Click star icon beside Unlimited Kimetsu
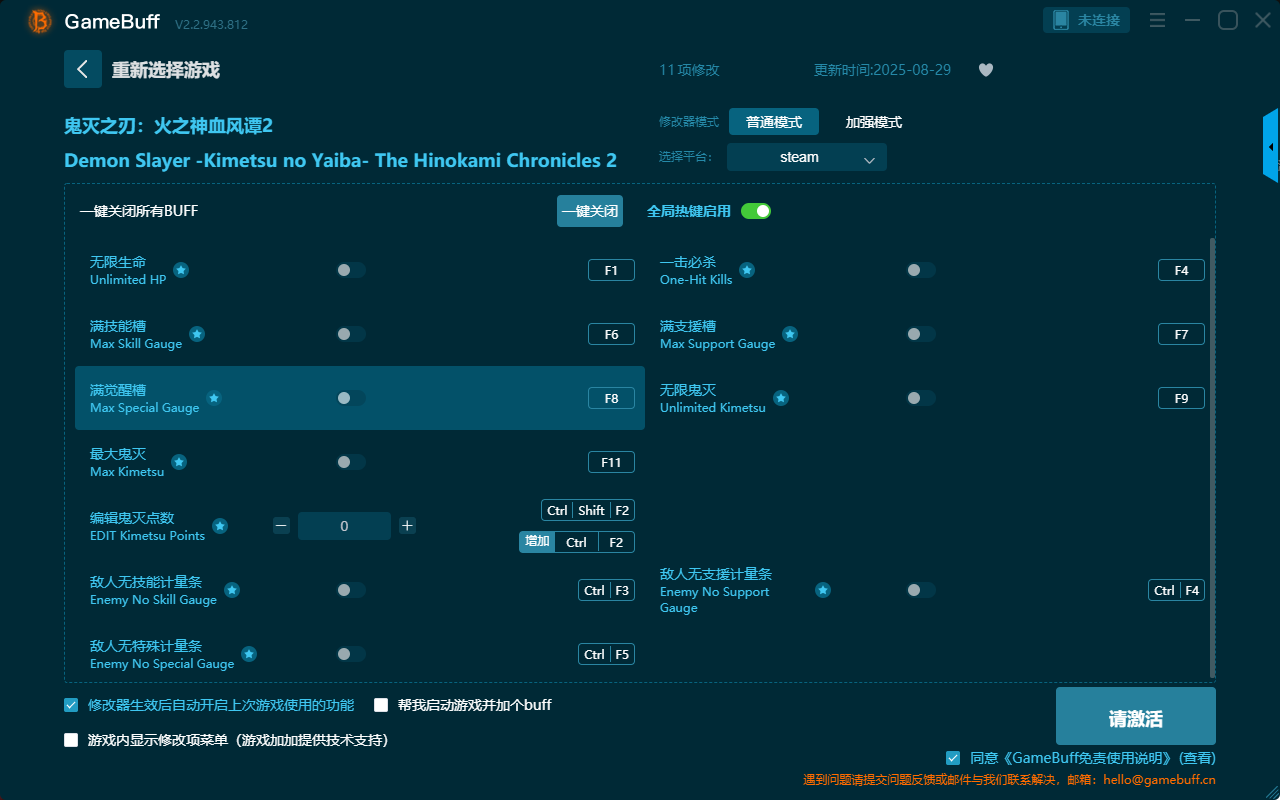The height and width of the screenshot is (800, 1280). click(x=781, y=398)
